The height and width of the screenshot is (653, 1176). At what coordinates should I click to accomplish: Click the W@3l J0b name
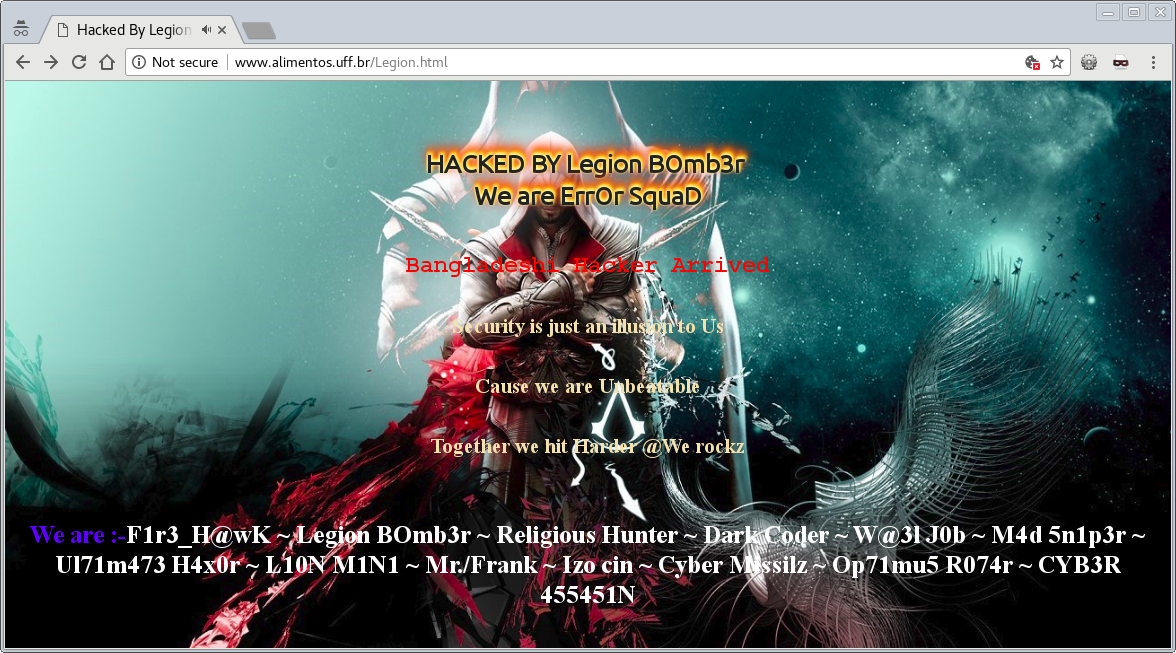pos(910,535)
